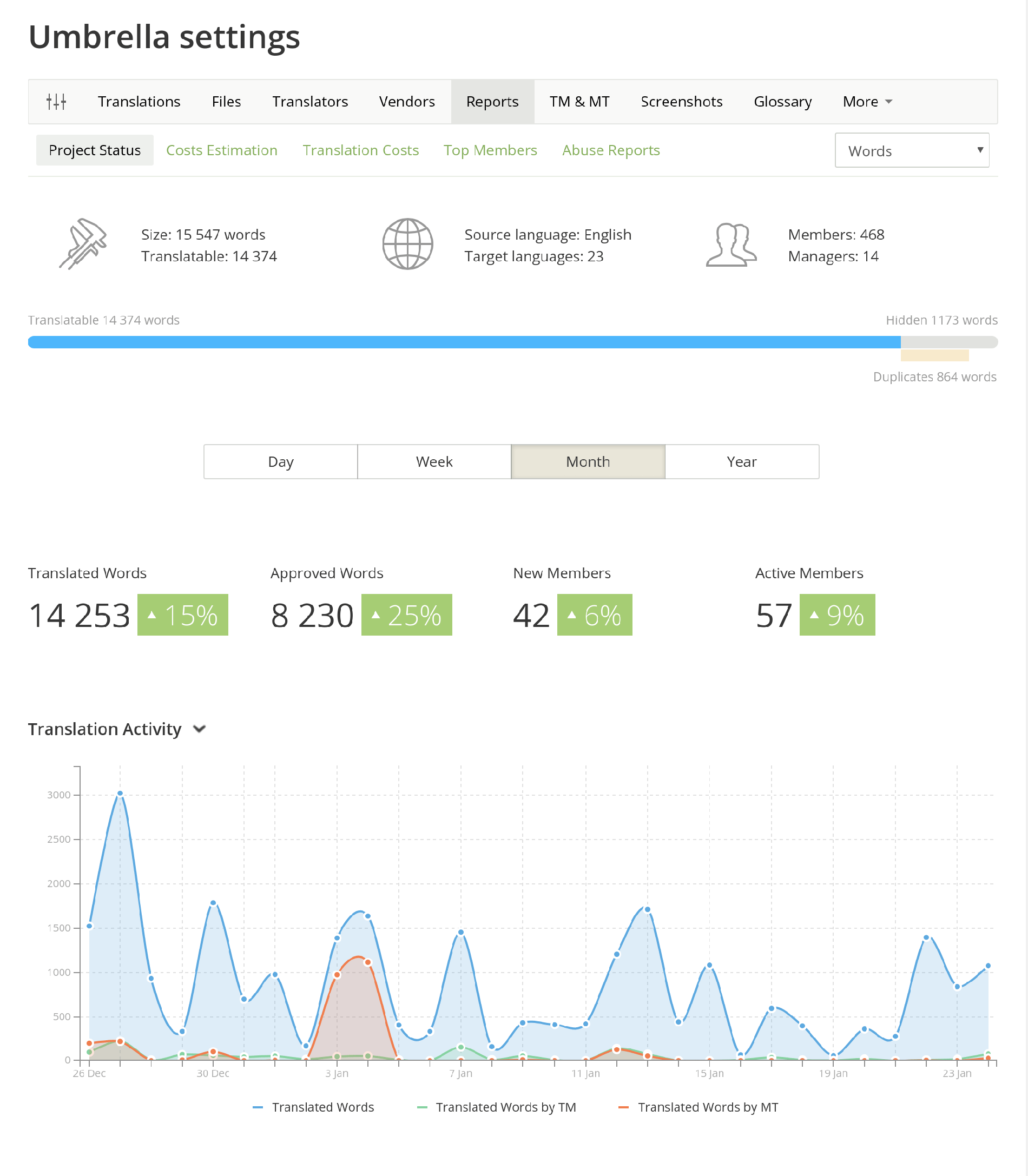Click the Translated Words by MT legend marker
This screenshot has width=1028, height=1176.
point(624,1107)
